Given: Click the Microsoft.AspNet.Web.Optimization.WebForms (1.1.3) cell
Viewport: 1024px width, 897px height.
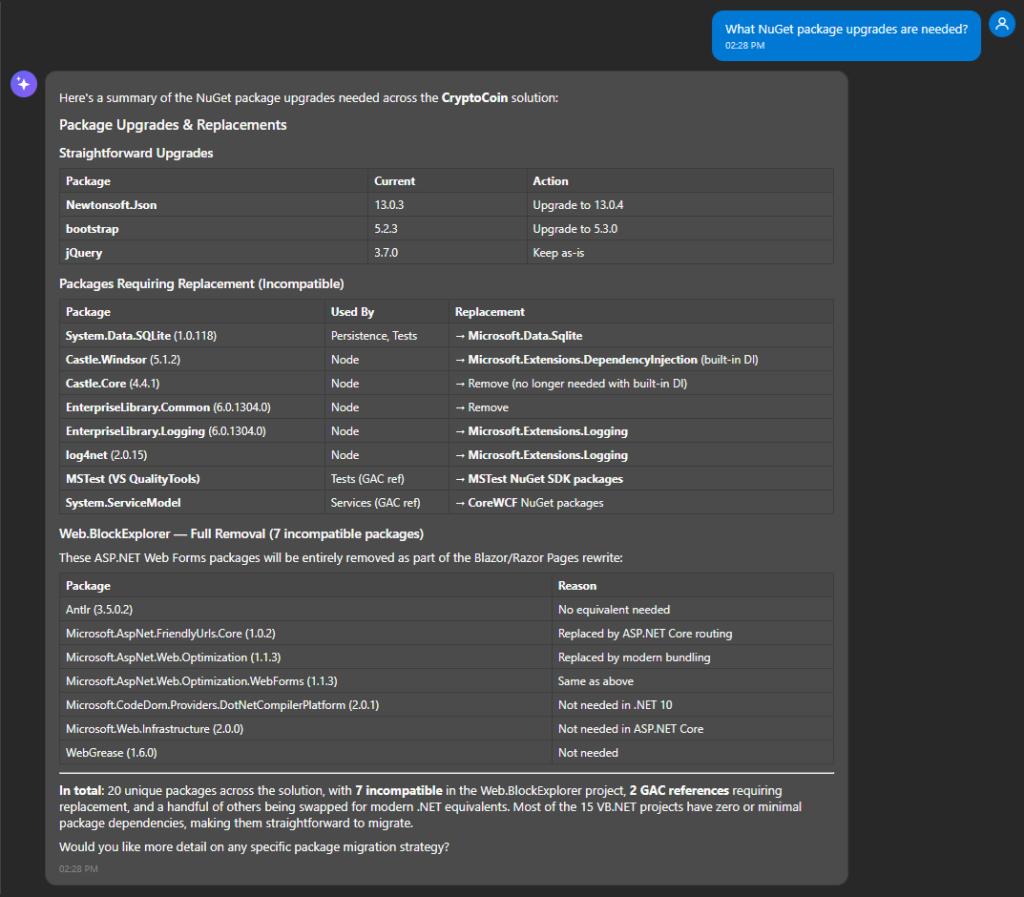Looking at the screenshot, I should (x=306, y=681).
